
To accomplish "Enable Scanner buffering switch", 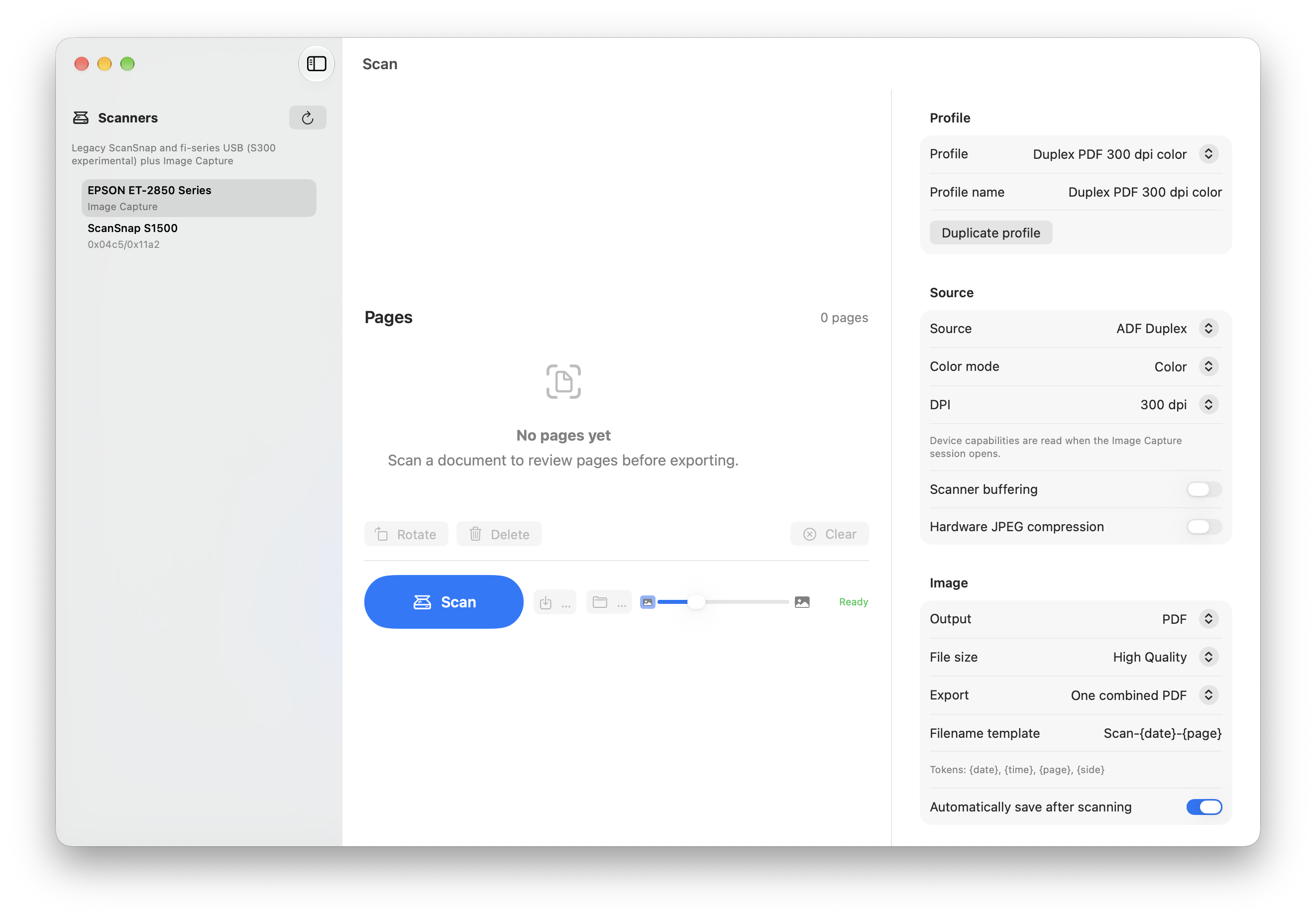I will click(1204, 489).
